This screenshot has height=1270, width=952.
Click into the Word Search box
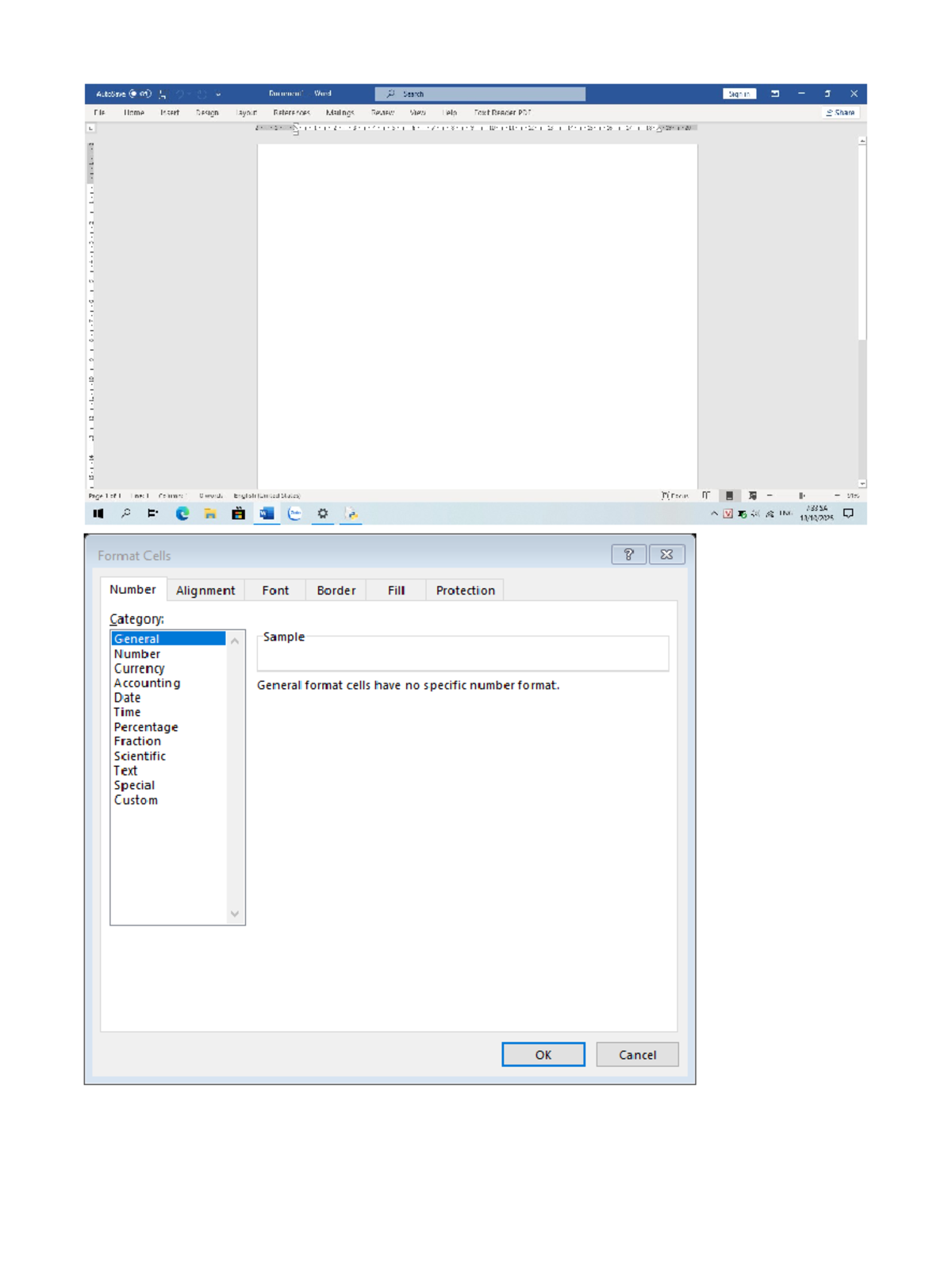click(480, 94)
